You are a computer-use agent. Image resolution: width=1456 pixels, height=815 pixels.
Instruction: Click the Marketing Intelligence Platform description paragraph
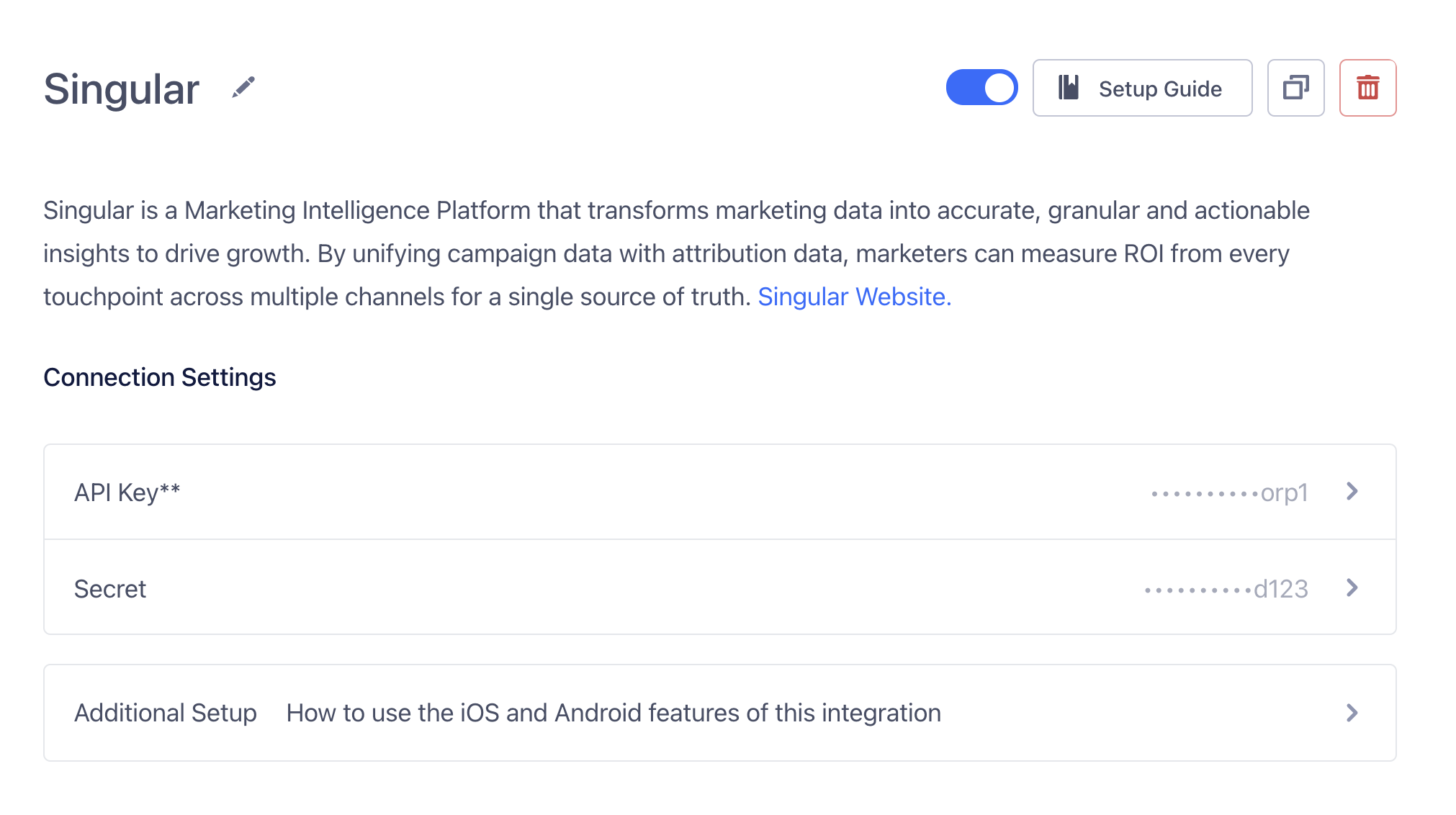tap(677, 253)
